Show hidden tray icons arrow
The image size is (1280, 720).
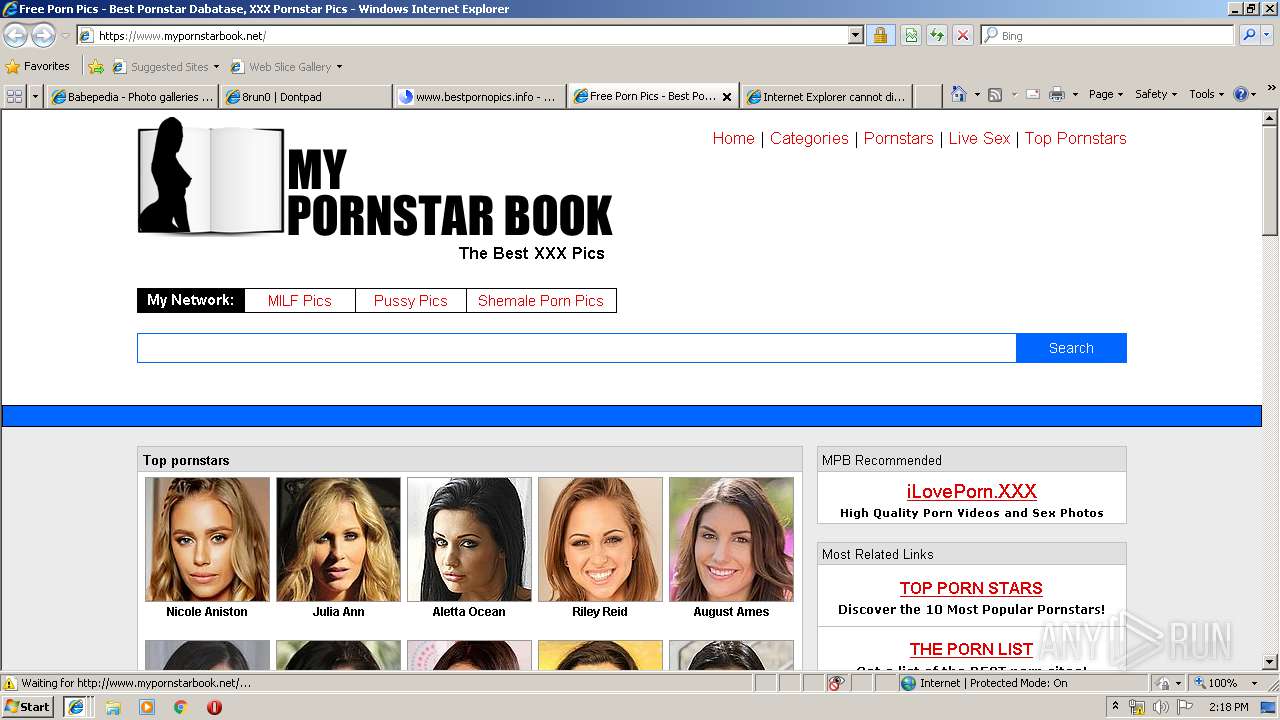[1115, 707]
